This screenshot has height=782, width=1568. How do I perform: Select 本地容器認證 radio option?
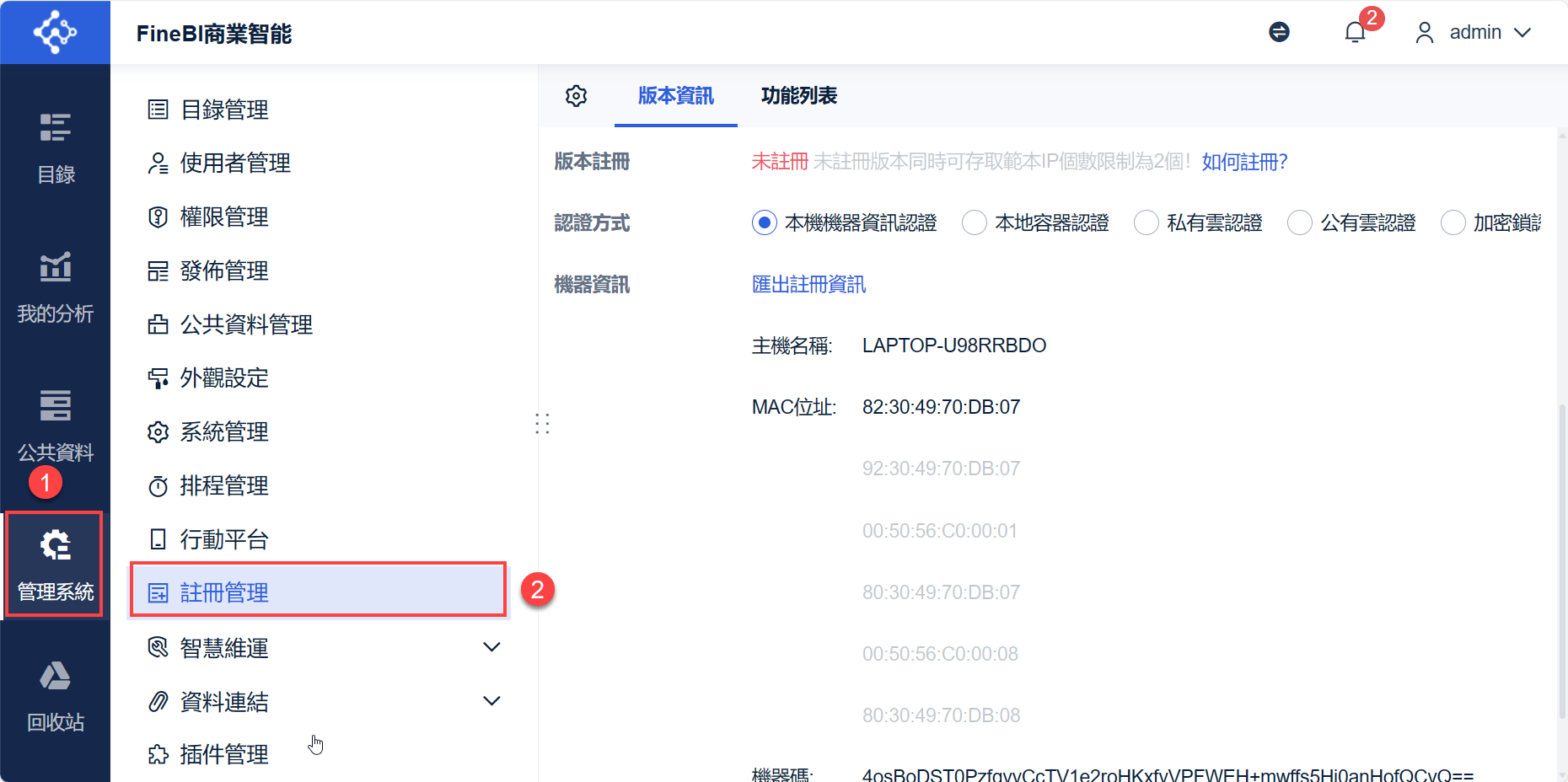point(974,222)
